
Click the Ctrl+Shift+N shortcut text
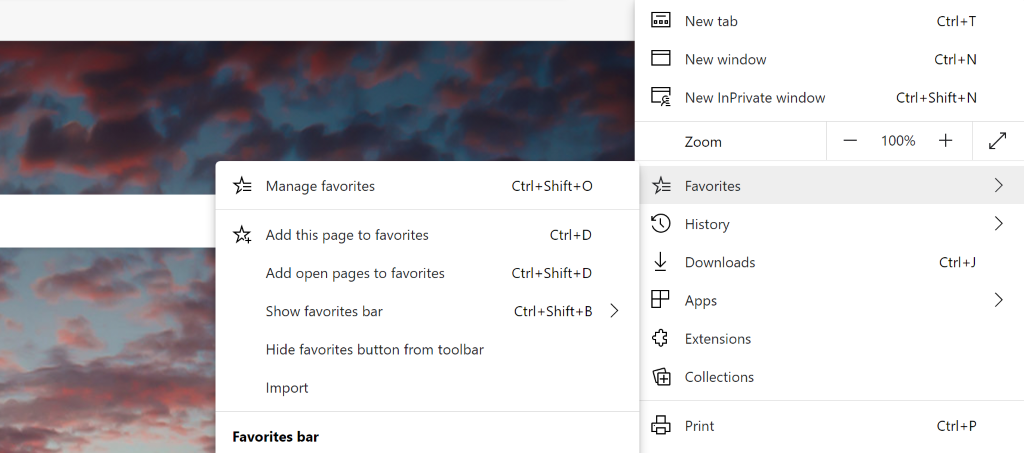(x=936, y=97)
